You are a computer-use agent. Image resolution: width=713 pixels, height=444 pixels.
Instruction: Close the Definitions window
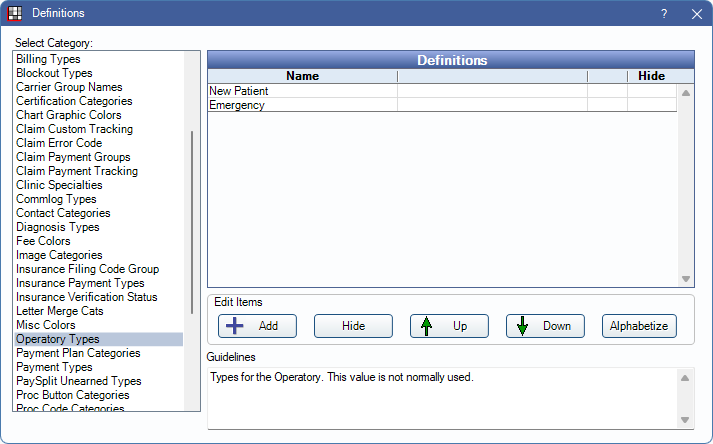pyautogui.click(x=696, y=14)
